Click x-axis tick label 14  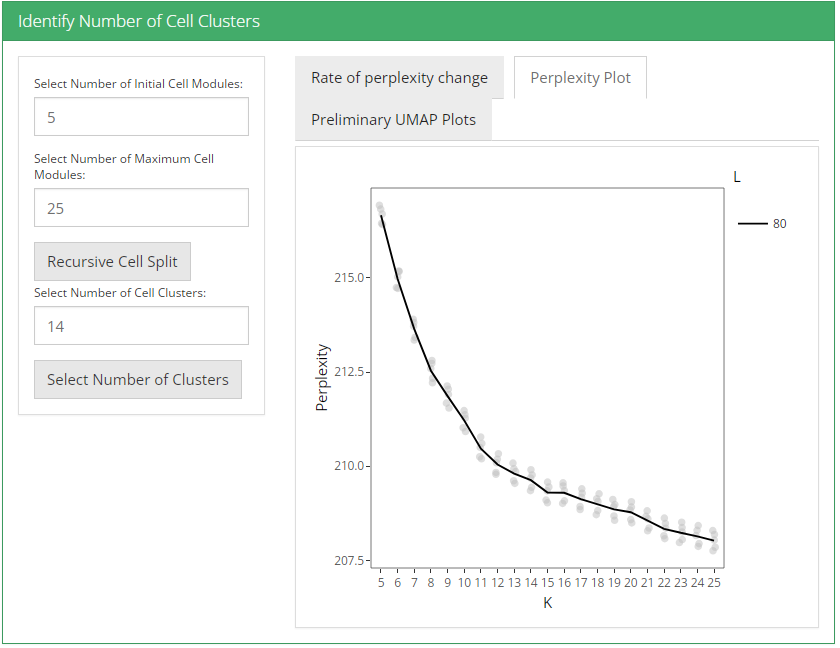[531, 583]
